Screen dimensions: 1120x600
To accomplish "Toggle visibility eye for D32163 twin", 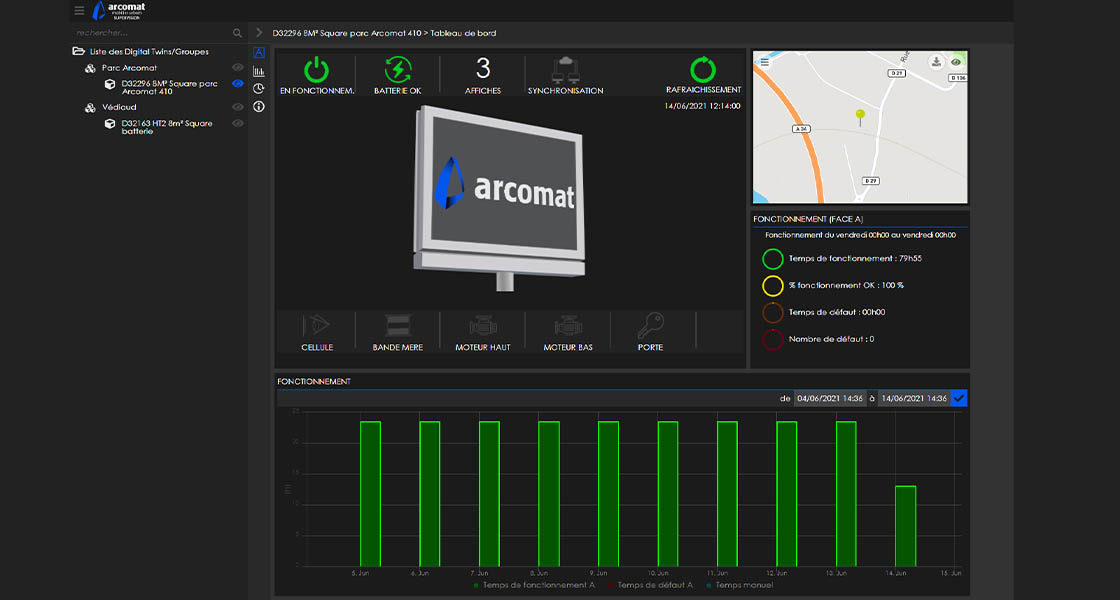I will (238, 124).
